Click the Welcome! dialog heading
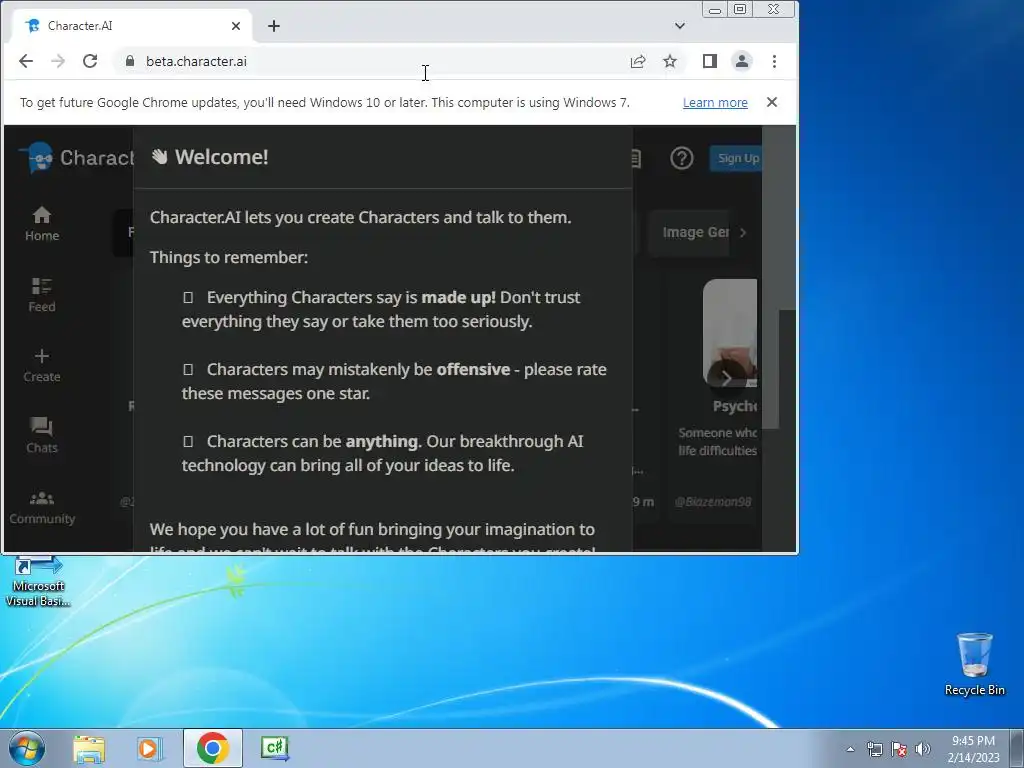 click(210, 157)
